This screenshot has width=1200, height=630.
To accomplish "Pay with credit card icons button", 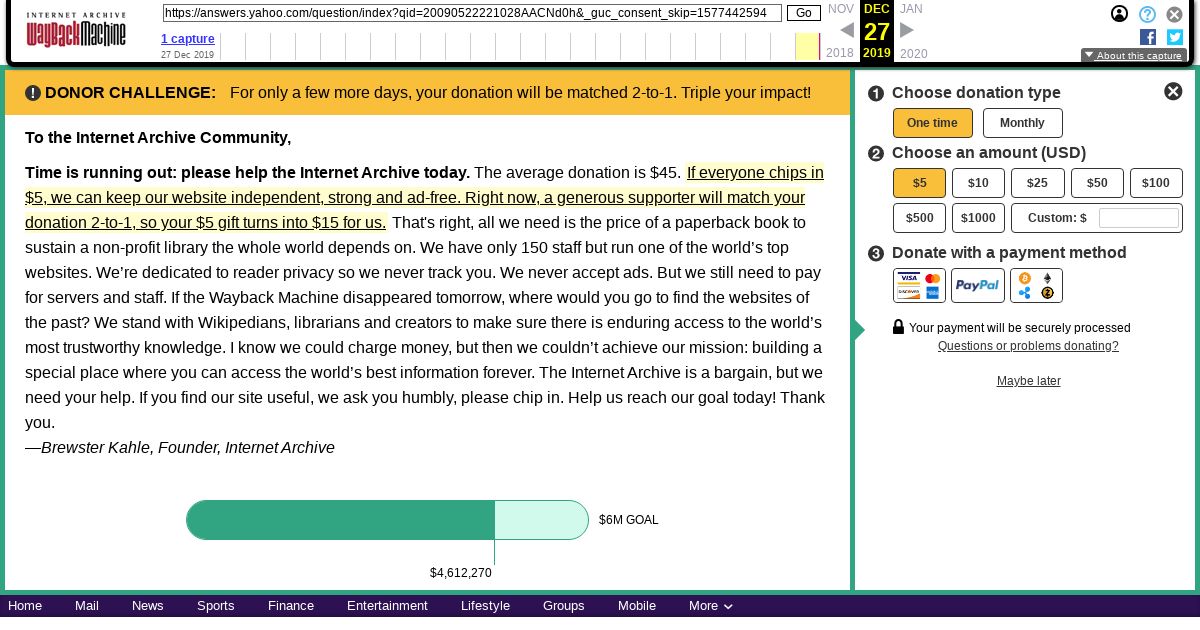I will coord(919,285).
